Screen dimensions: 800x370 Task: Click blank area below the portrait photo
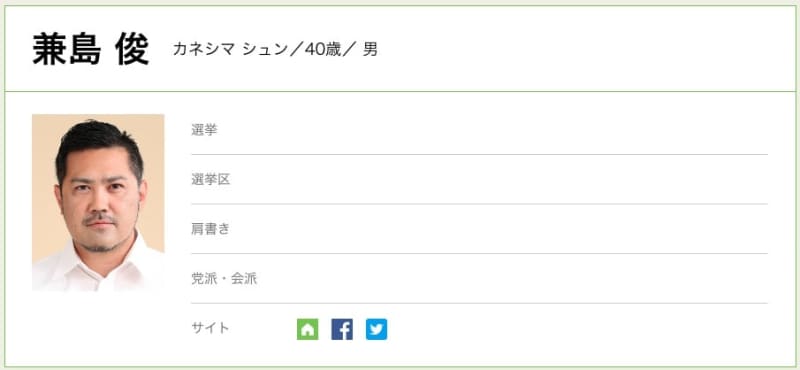(x=98, y=327)
